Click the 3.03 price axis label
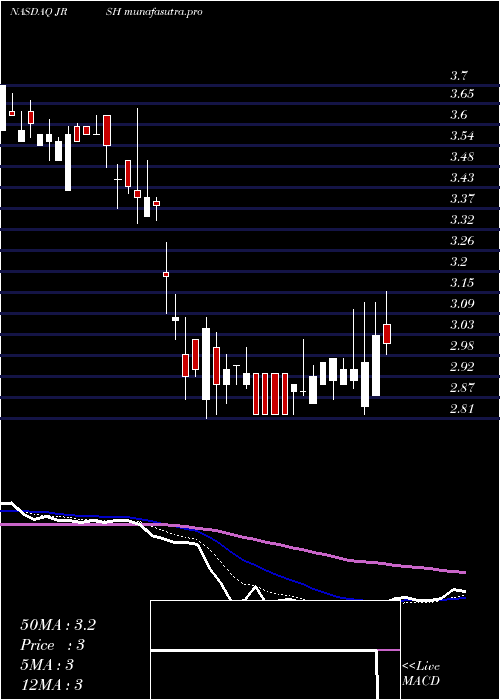This screenshot has width=500, height=700. (x=462, y=325)
